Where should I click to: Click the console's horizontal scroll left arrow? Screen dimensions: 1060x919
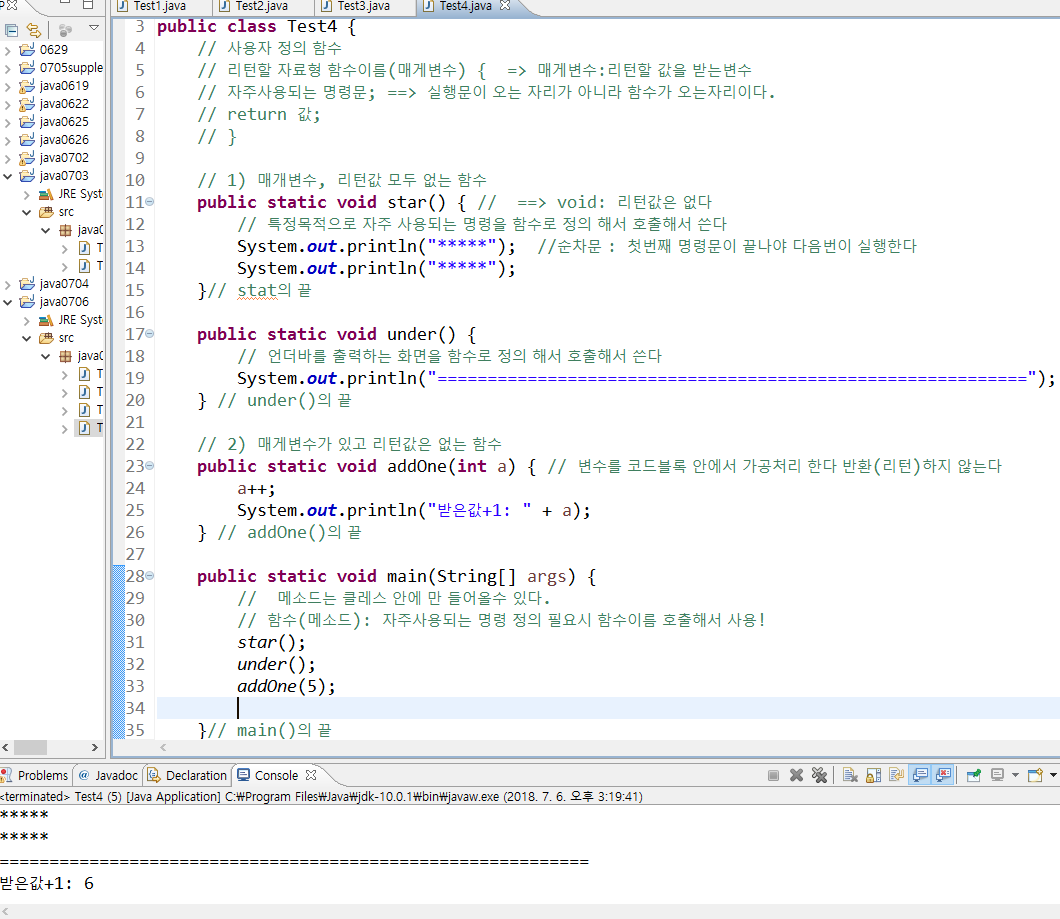[5, 912]
